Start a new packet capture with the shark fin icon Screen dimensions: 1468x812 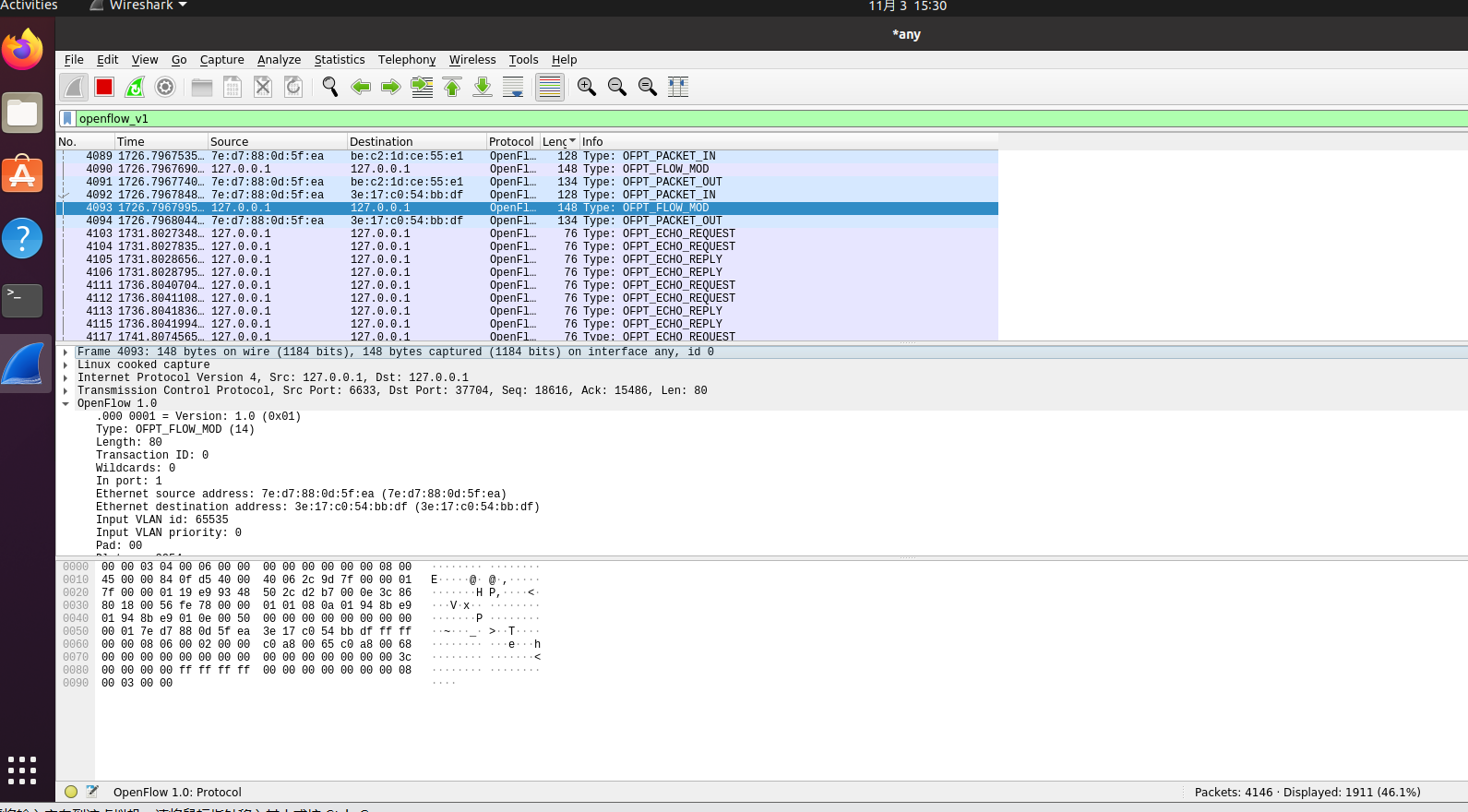coord(74,87)
